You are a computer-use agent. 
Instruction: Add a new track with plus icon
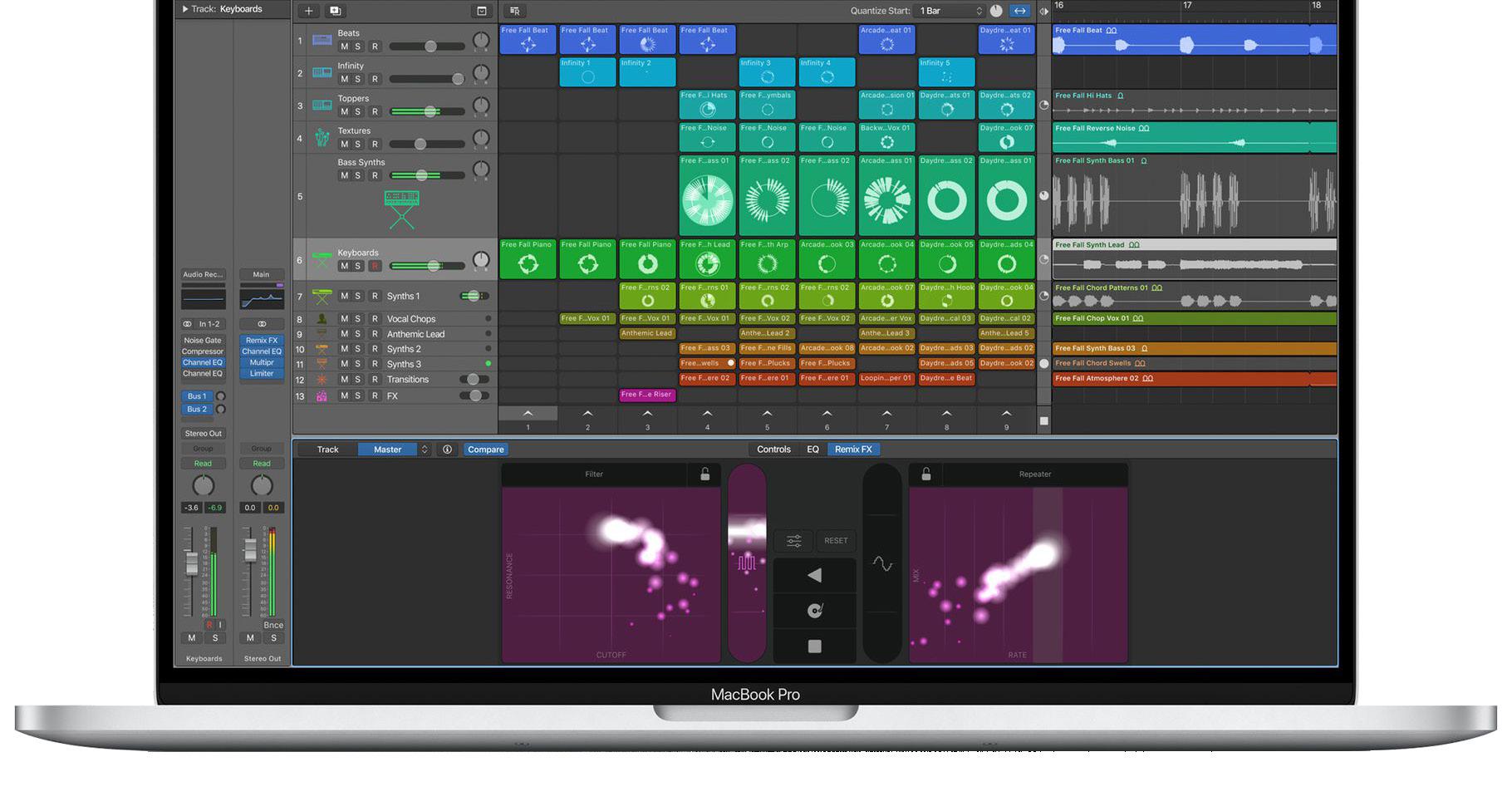pyautogui.click(x=308, y=11)
